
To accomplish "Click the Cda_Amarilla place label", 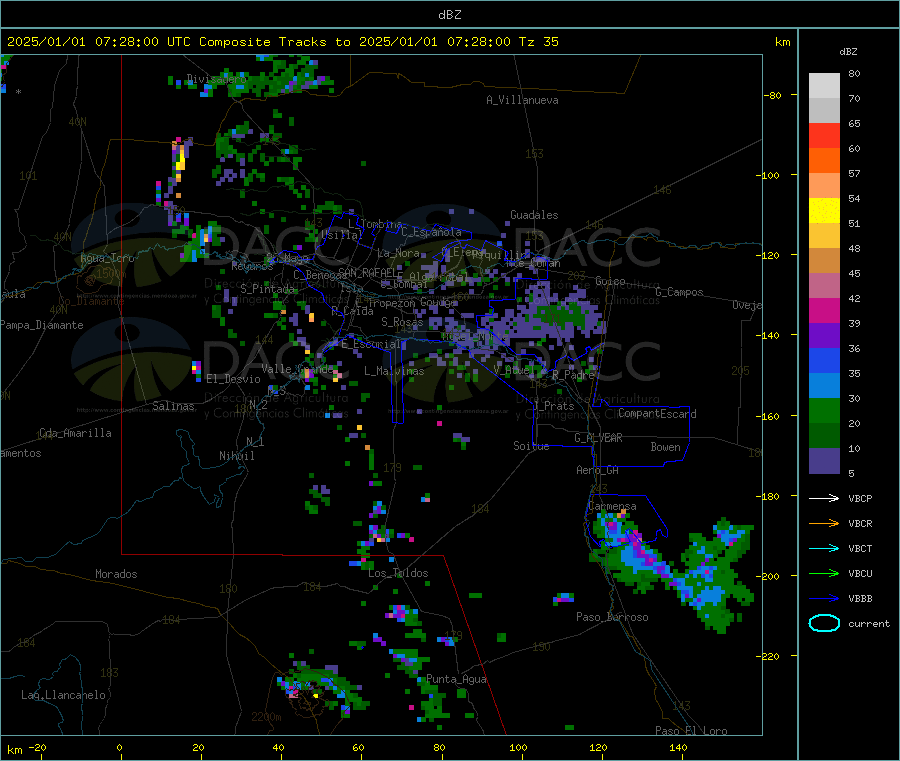I will click(75, 433).
